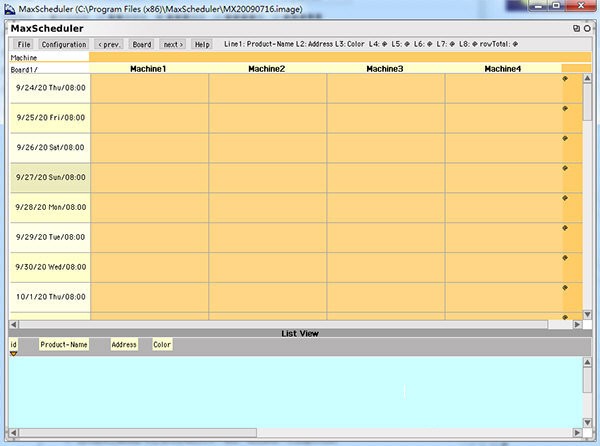Viewport: 600px width, 446px height.
Task: Click the schedule grid scroll up arrow
Action: (587, 78)
